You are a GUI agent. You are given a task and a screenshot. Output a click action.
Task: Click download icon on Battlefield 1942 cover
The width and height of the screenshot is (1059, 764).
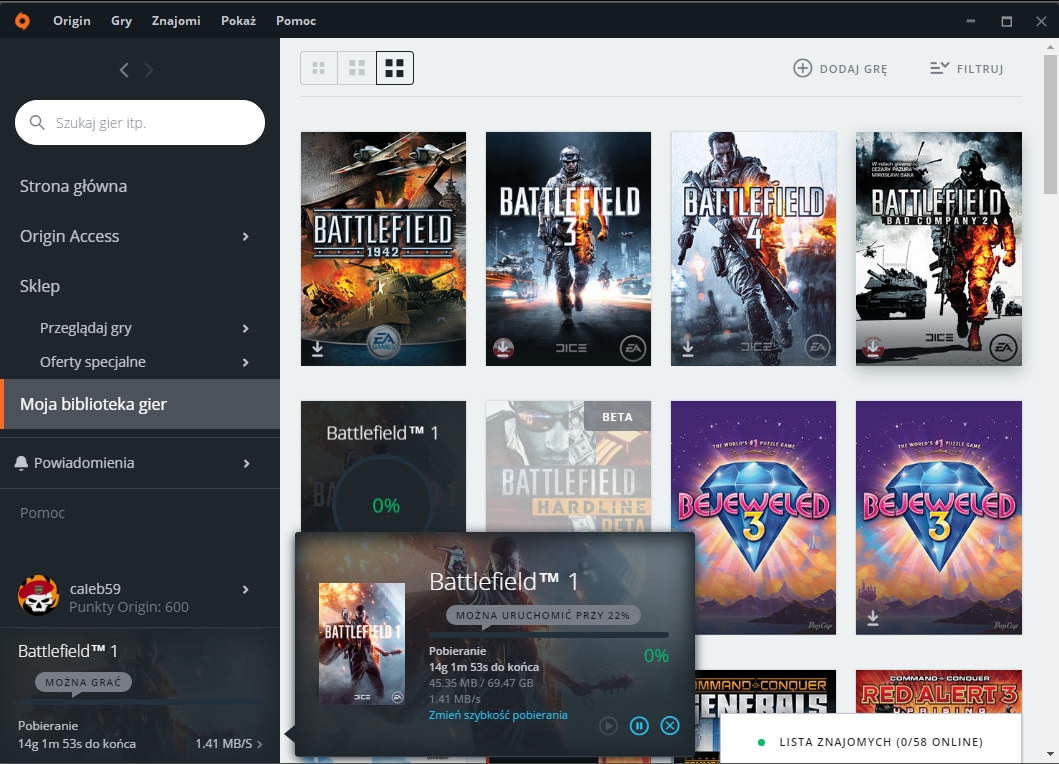tap(317, 349)
